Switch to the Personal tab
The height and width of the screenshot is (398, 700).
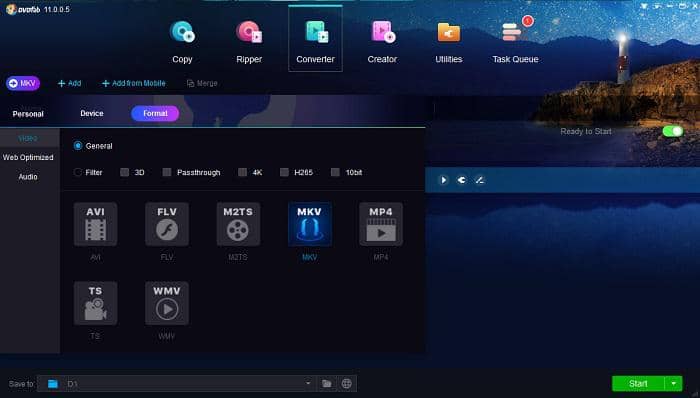pyautogui.click(x=28, y=114)
